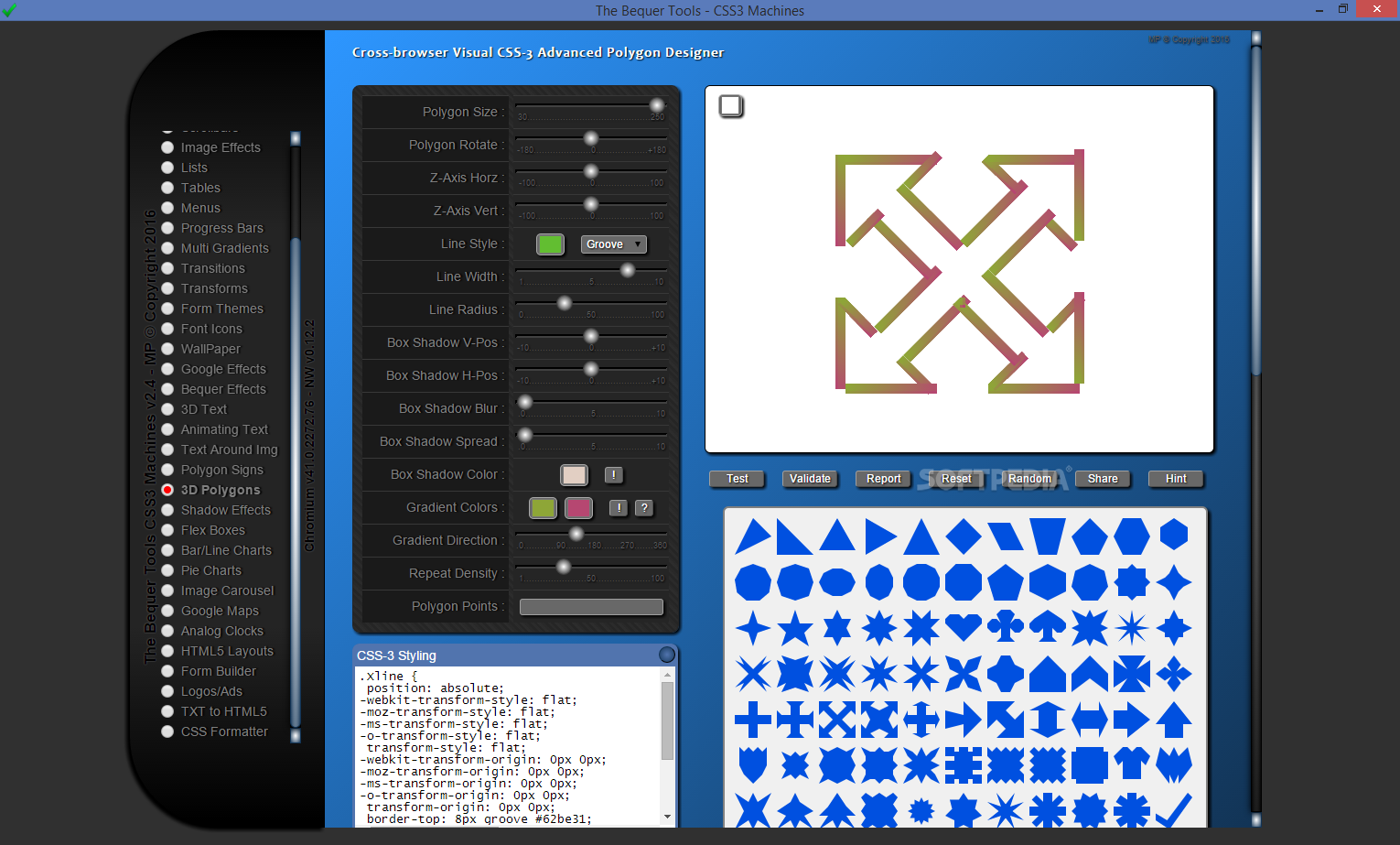Select the left-right double arrow shape

1089,719
